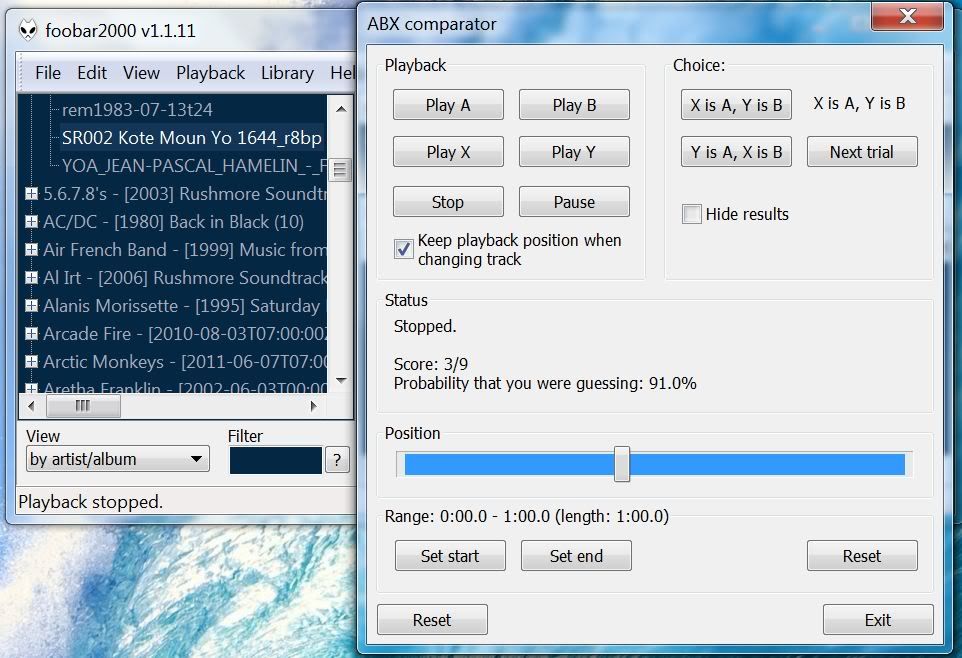Viewport: 962px width, 658px height.
Task: Click the Stop button in ABX comparator
Action: pyautogui.click(x=448, y=202)
